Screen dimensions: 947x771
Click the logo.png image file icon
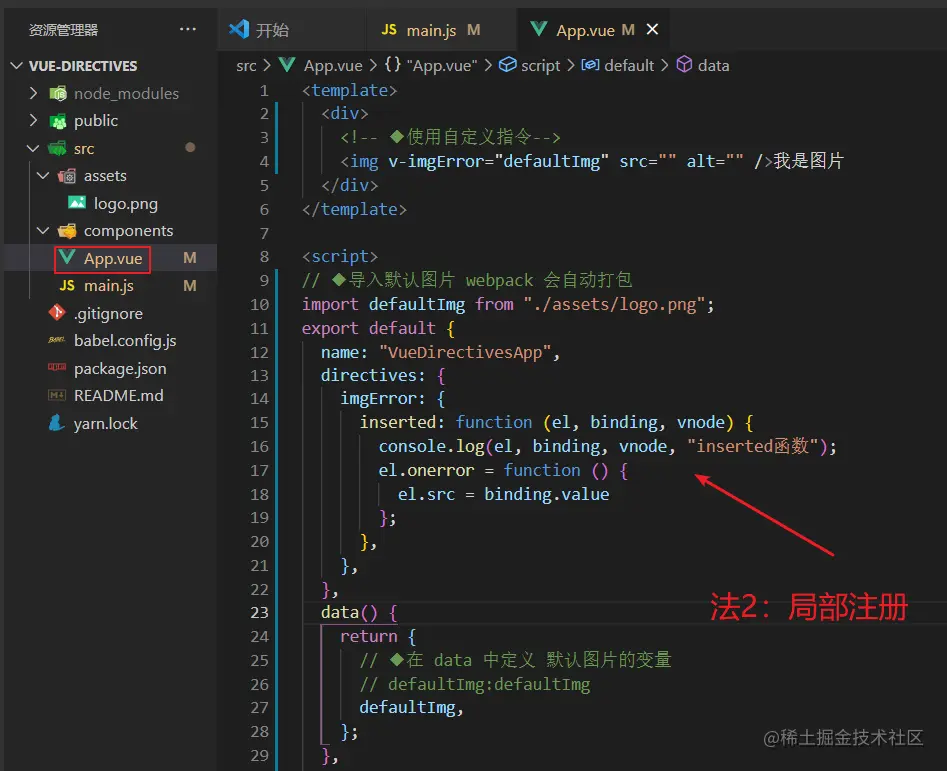click(x=77, y=203)
